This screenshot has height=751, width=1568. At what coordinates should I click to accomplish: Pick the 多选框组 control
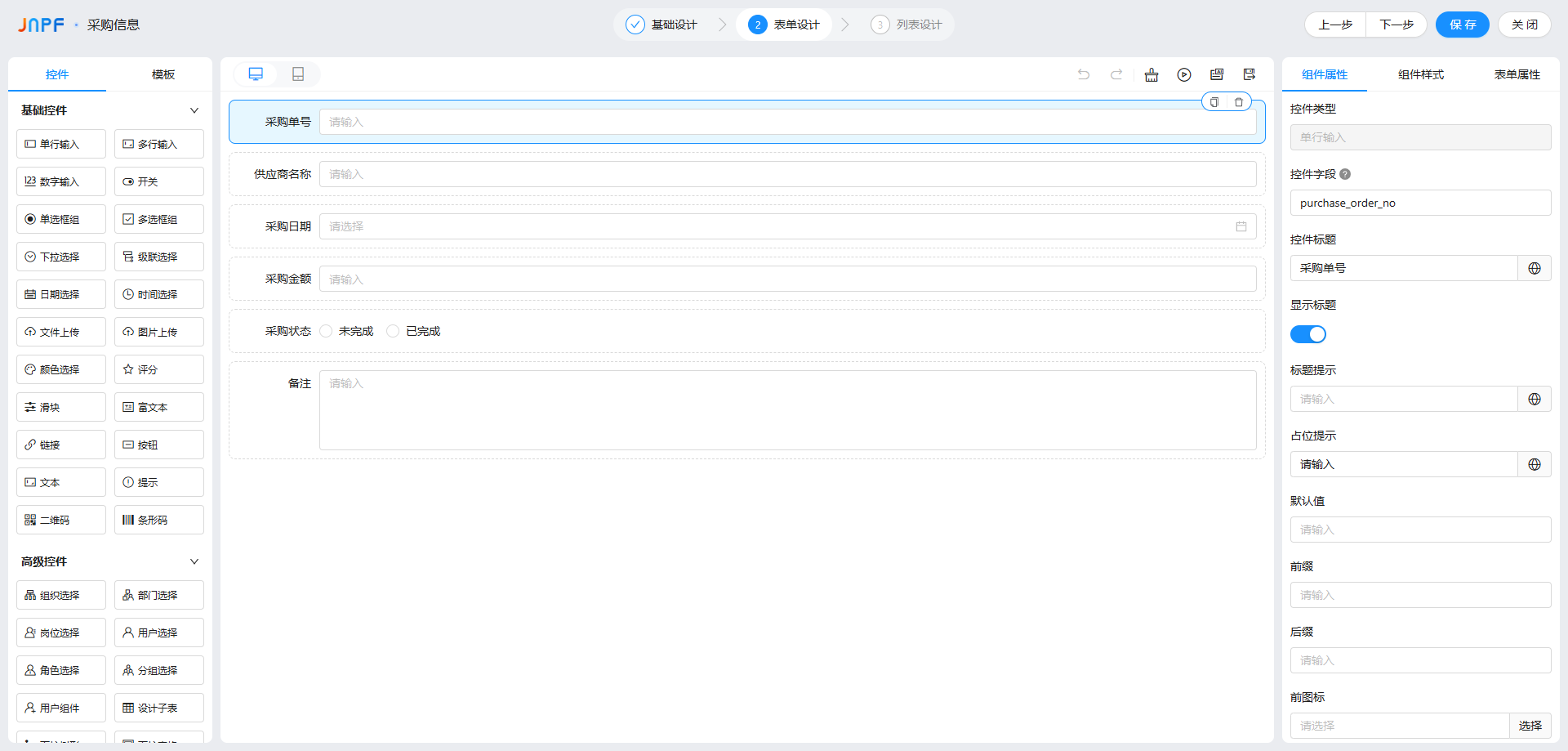pos(159,219)
